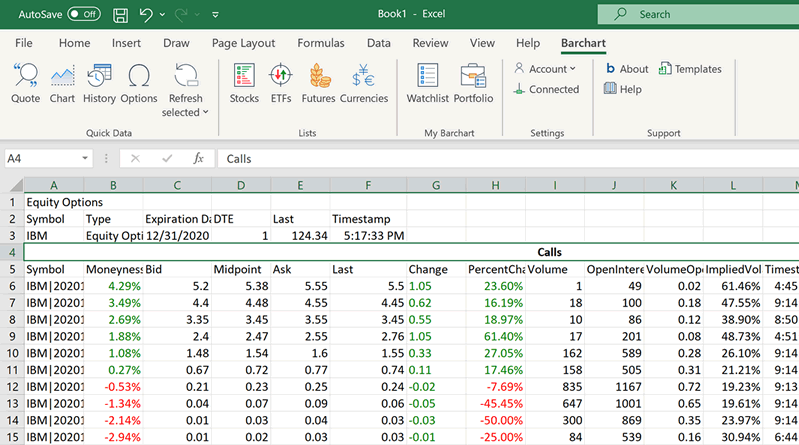Select the 12/31/2020 expiration date cell
Image resolution: width=799 pixels, height=445 pixels.
tap(177, 235)
